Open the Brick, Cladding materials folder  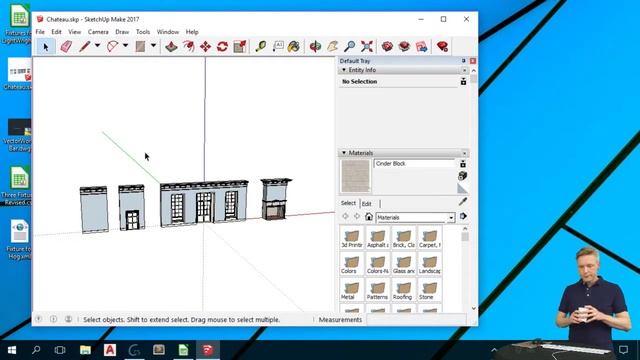coord(404,239)
